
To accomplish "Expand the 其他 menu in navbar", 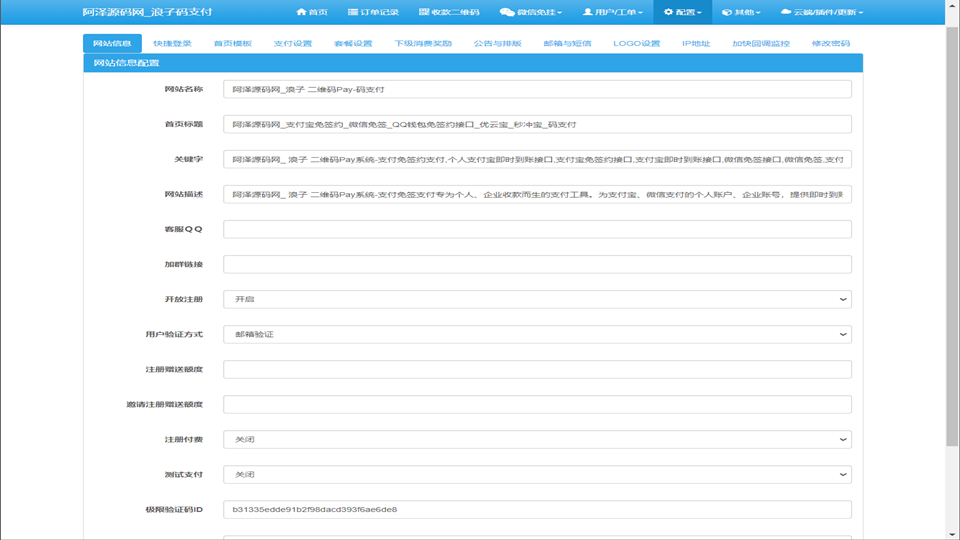I will pyautogui.click(x=741, y=12).
